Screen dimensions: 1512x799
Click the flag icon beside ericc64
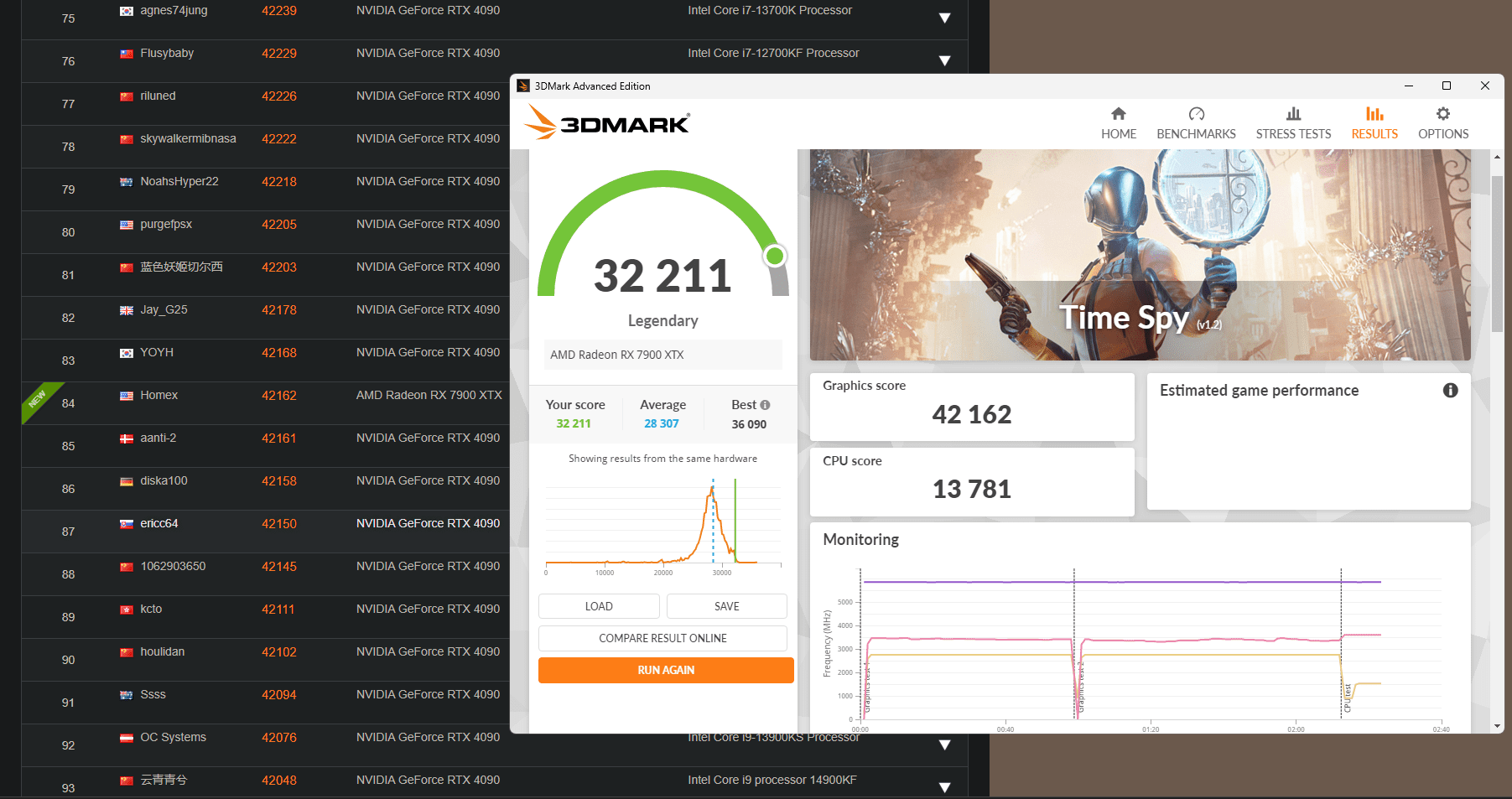click(x=127, y=524)
